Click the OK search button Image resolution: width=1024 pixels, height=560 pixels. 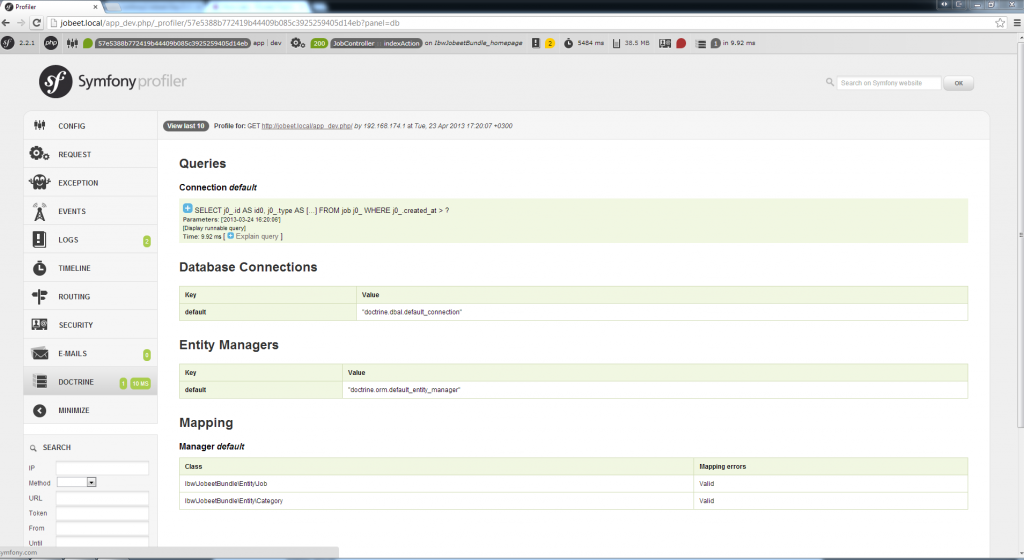click(x=958, y=83)
